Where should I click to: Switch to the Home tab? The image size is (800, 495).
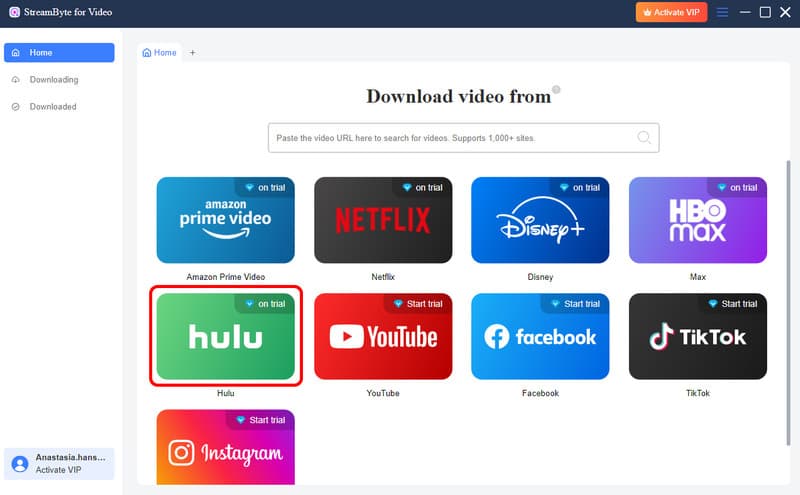click(159, 53)
